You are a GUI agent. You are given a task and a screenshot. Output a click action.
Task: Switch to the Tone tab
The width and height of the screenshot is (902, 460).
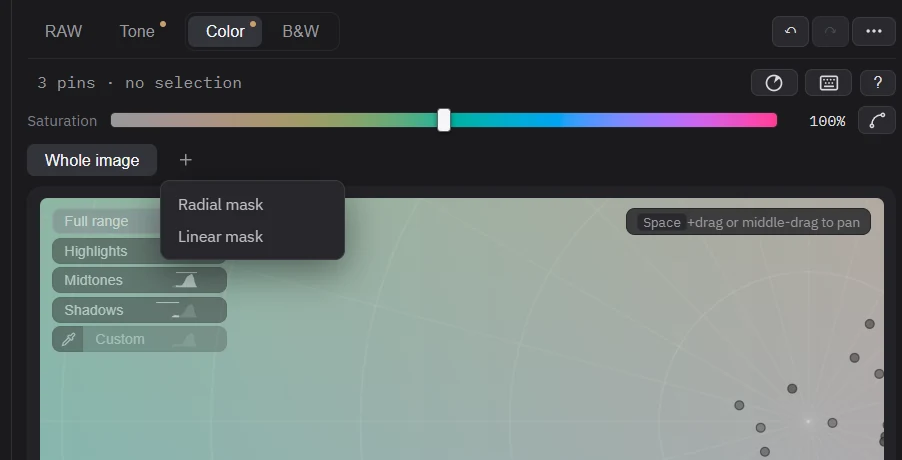[137, 31]
